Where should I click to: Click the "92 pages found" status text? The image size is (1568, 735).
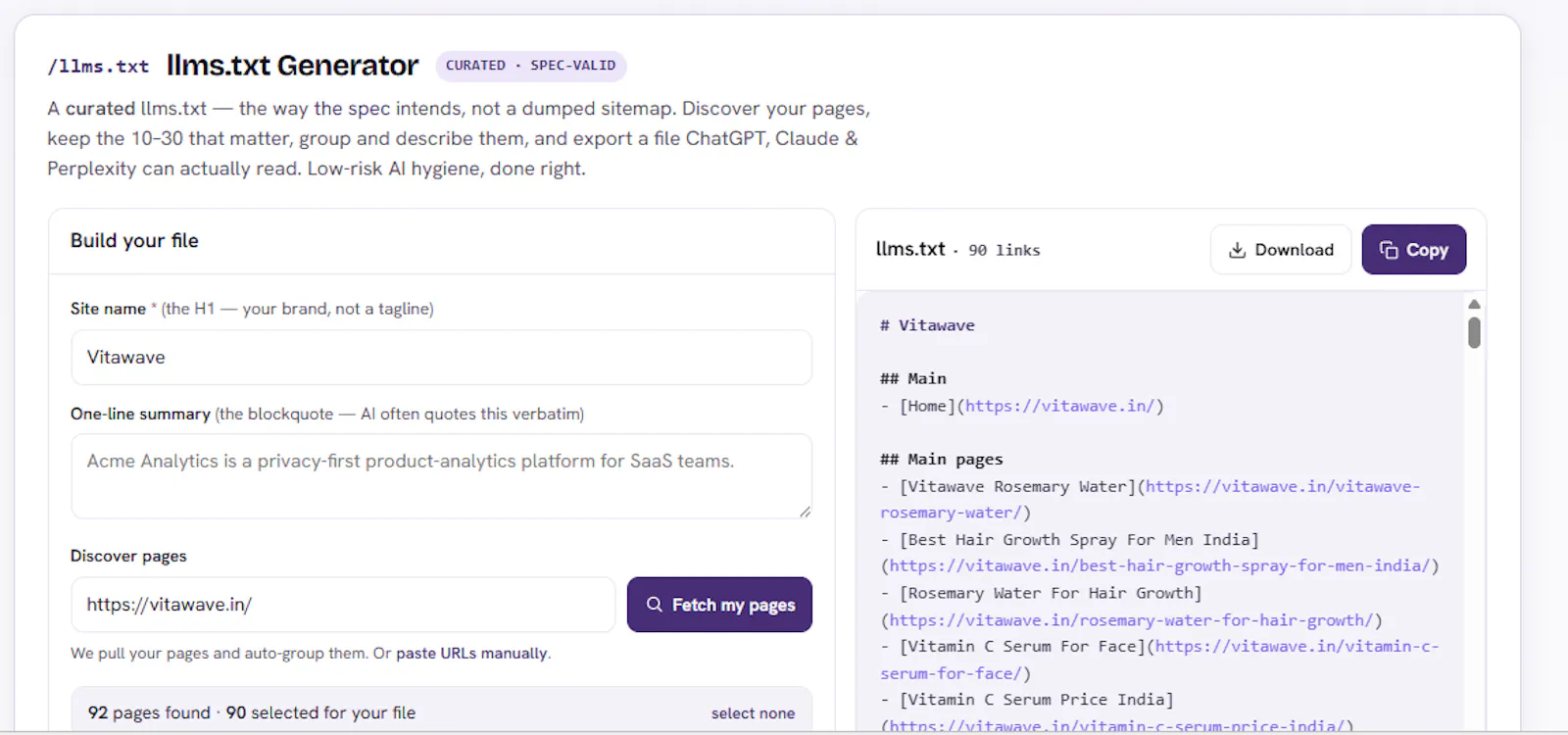(149, 713)
